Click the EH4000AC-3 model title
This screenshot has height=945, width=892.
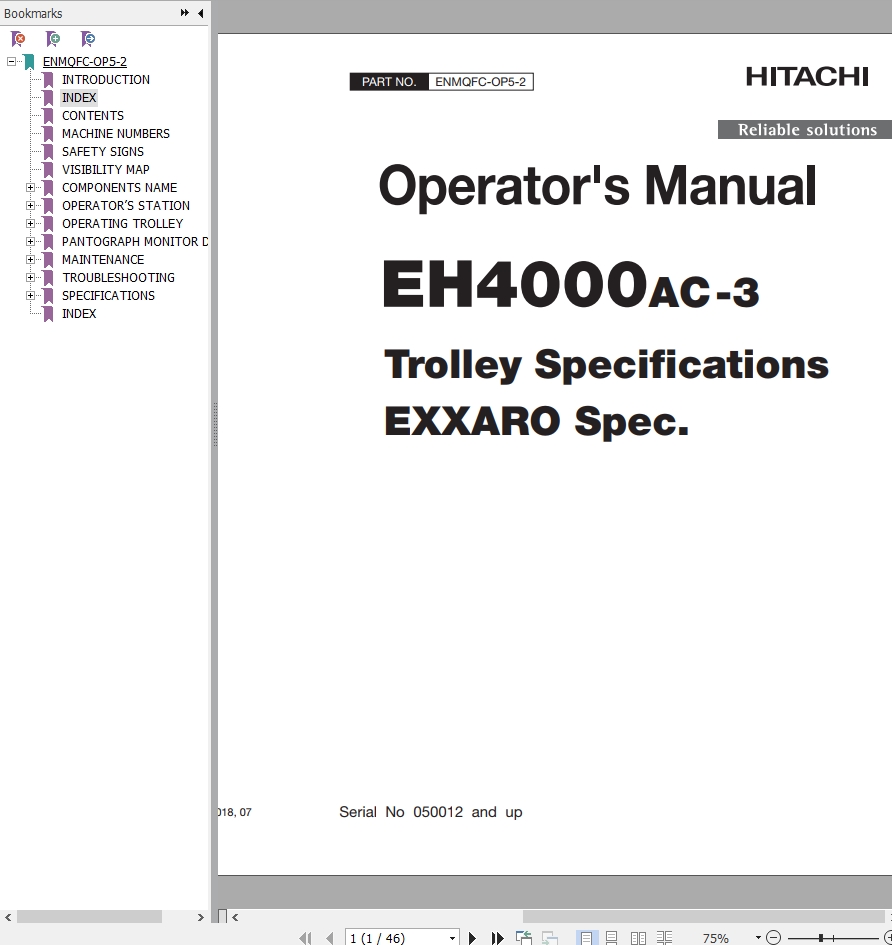tap(571, 284)
